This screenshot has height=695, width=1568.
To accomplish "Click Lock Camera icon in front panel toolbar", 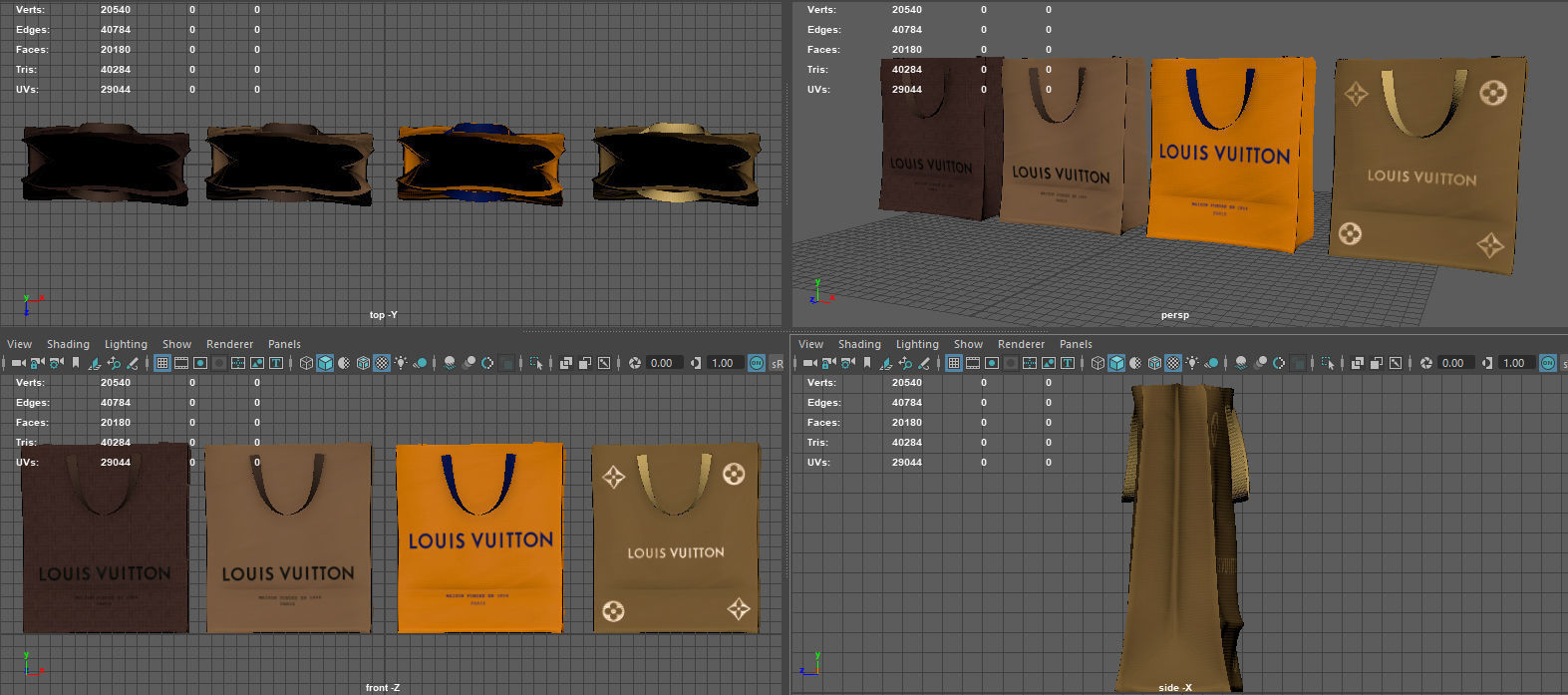I will click(37, 363).
